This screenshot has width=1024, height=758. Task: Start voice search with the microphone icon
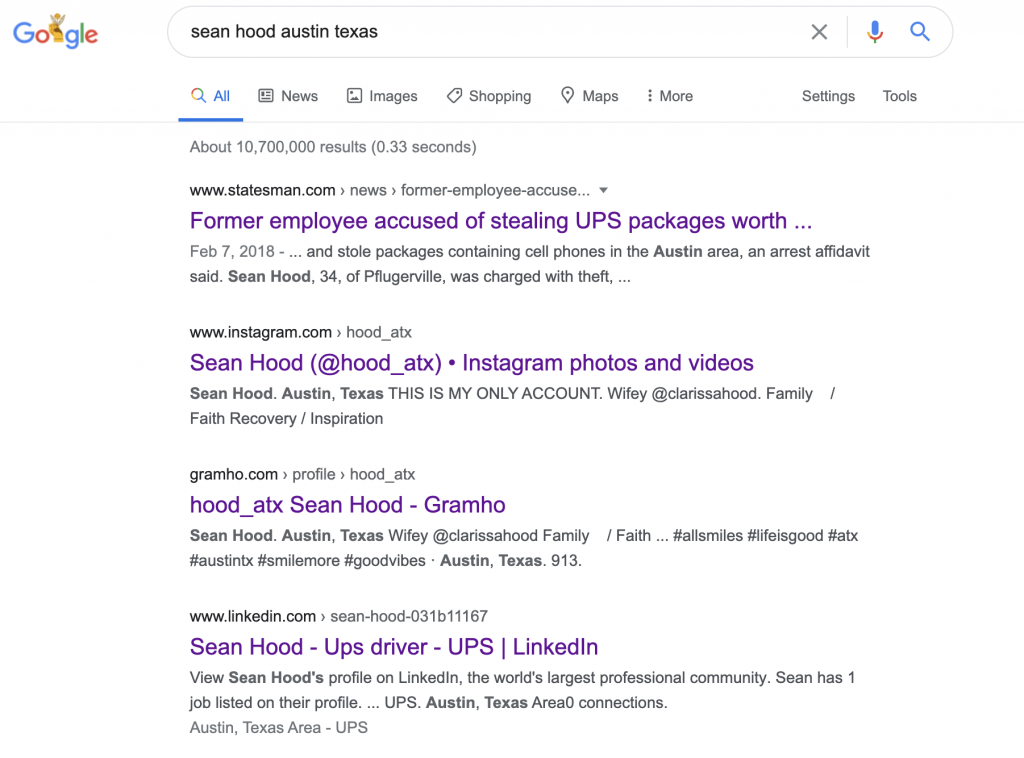click(874, 31)
